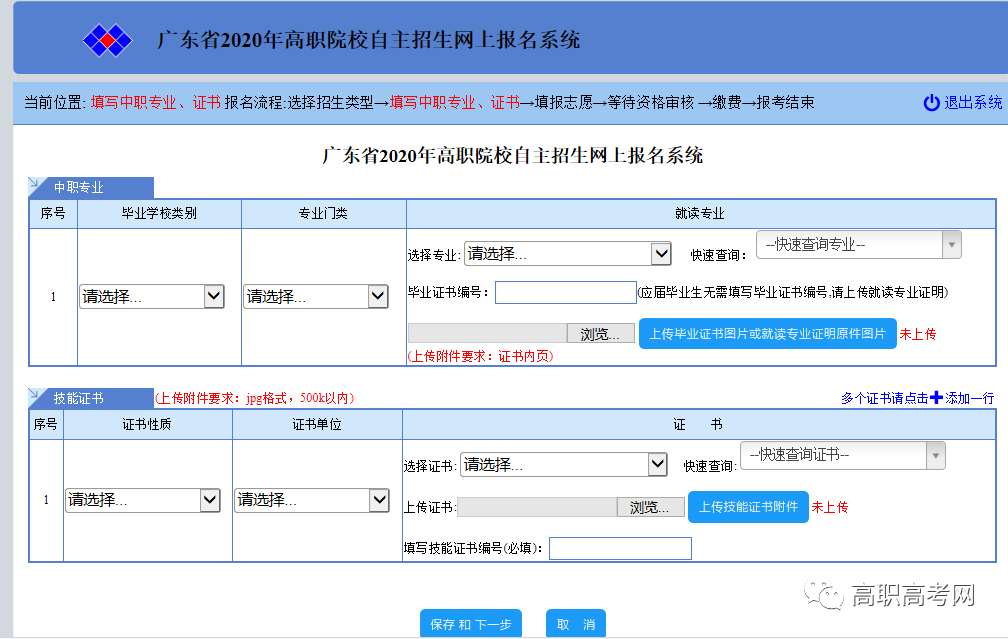Open the 证书性质 dropdown
Image resolution: width=1008 pixels, height=639 pixels.
point(143,499)
